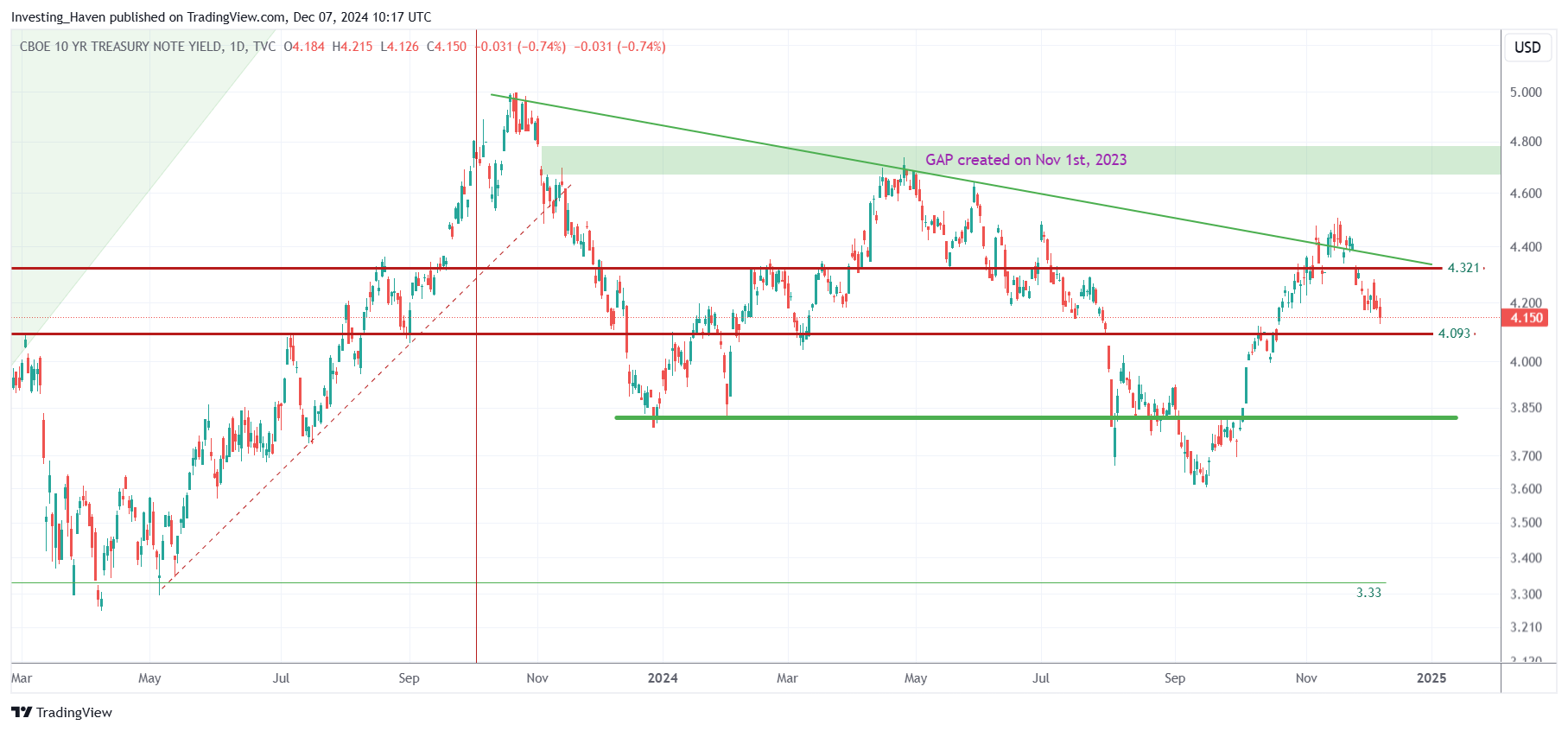The height and width of the screenshot is (731, 1568).
Task: Click the 3.400 price axis label
Action: point(1526,558)
